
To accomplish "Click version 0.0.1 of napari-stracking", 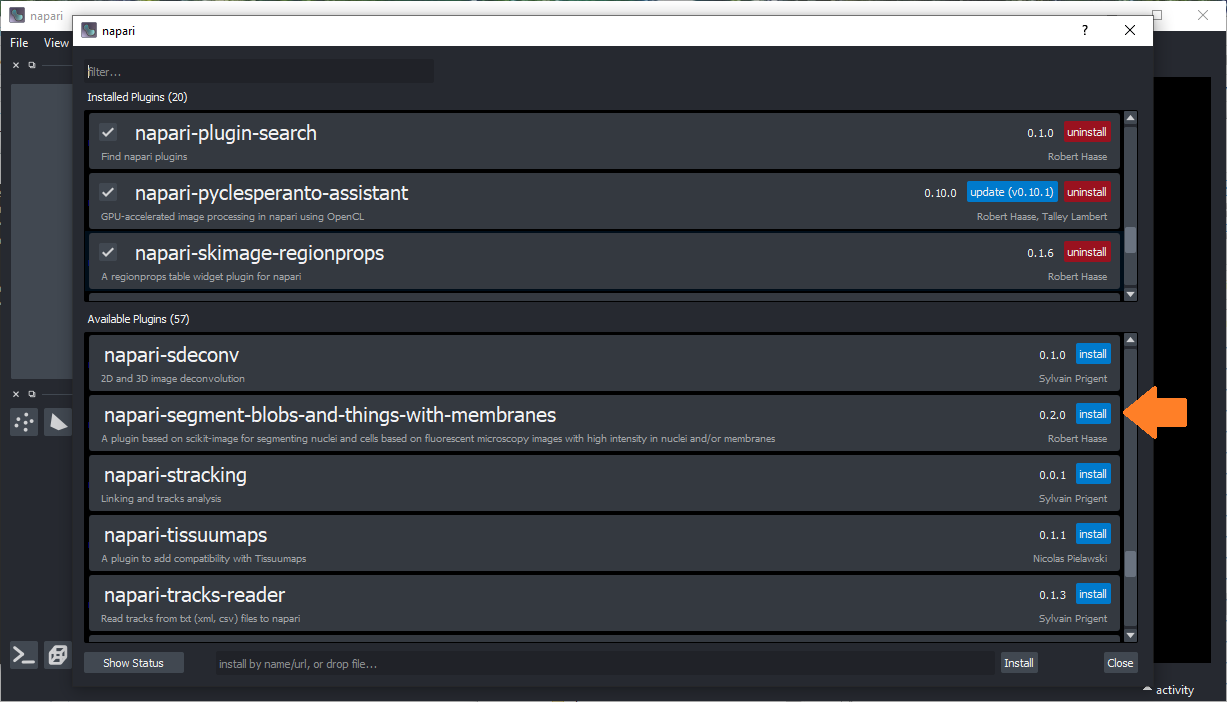I will click(x=1052, y=475).
